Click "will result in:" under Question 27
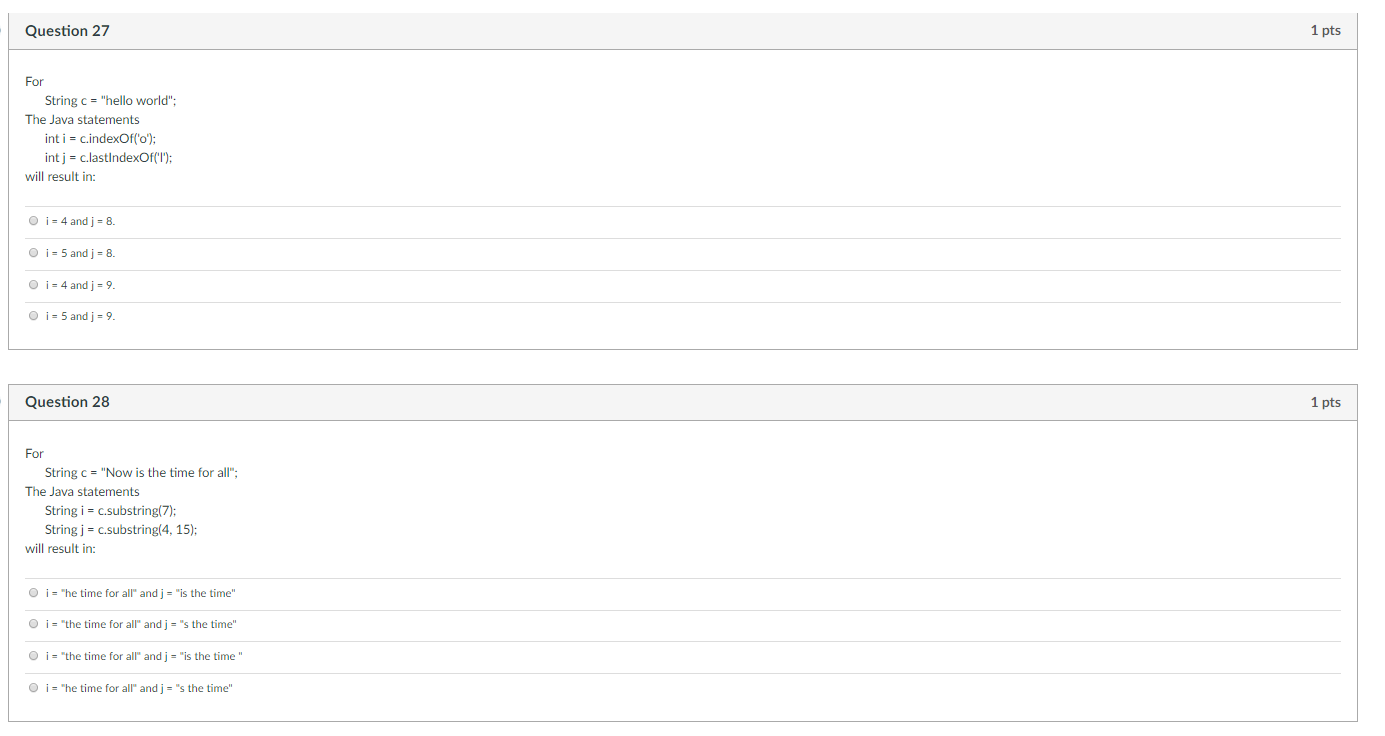1385x736 pixels. 59,176
